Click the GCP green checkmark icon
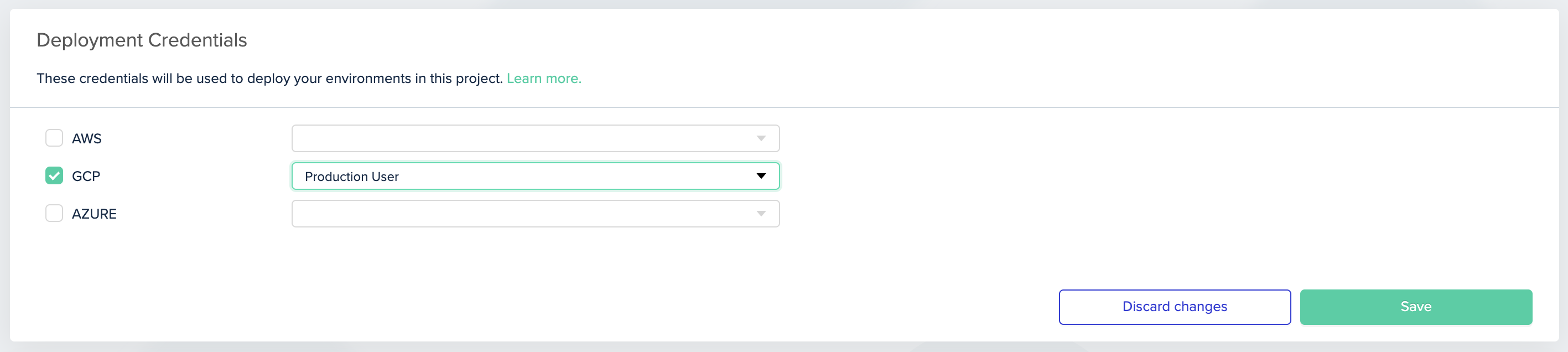The width and height of the screenshot is (1568, 352). click(54, 175)
